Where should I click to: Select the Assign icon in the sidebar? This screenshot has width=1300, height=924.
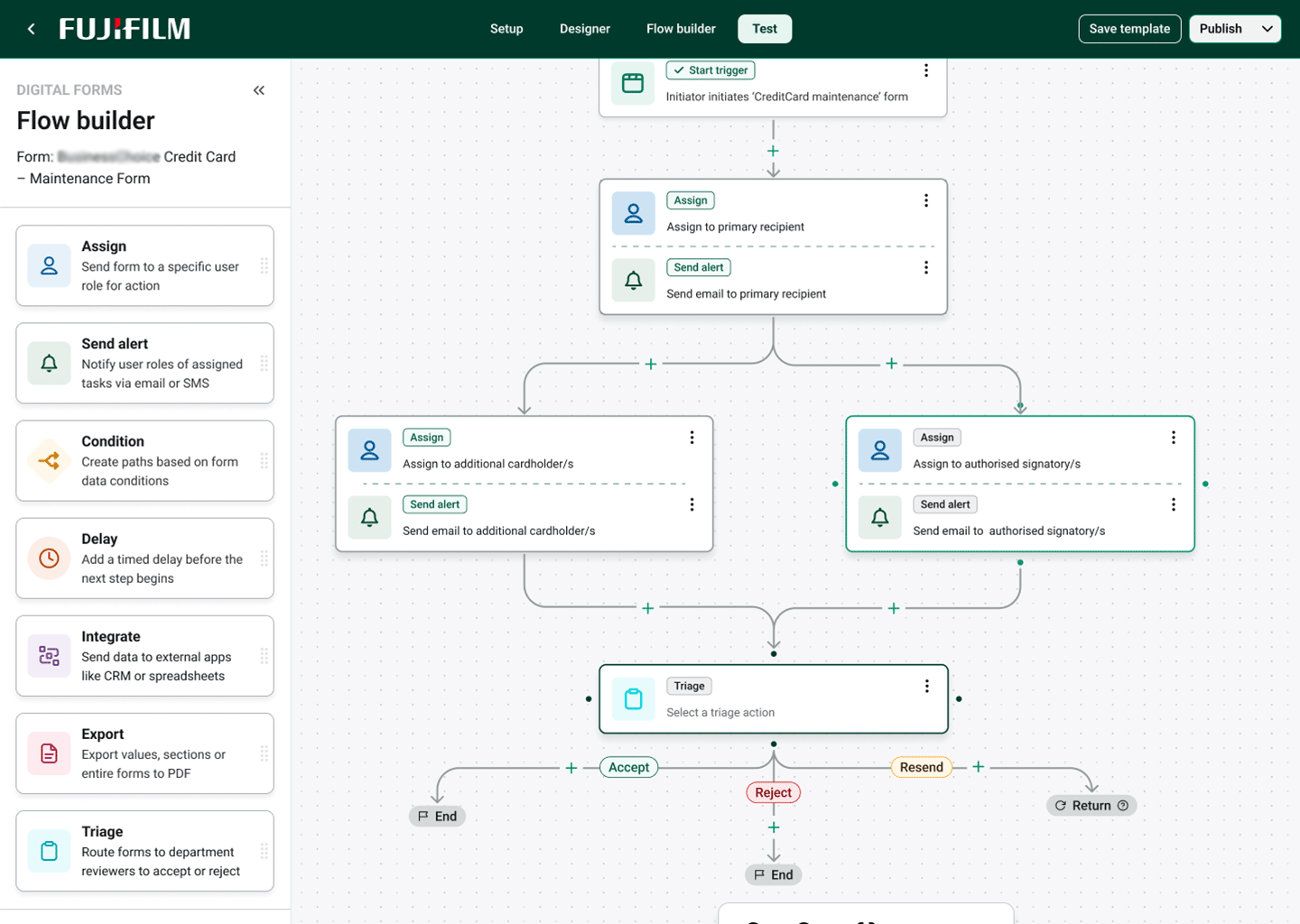49,265
